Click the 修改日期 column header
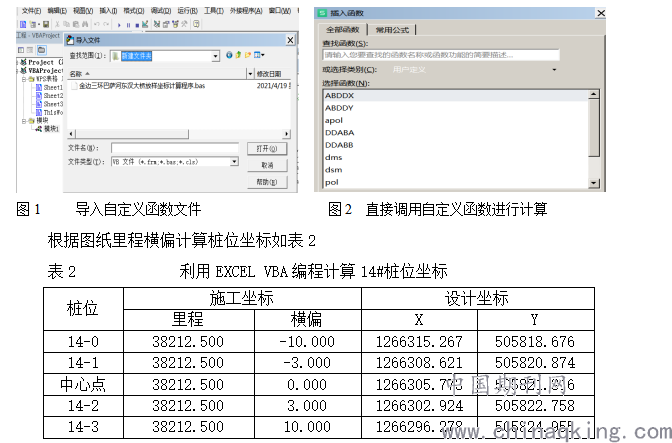 (269, 74)
